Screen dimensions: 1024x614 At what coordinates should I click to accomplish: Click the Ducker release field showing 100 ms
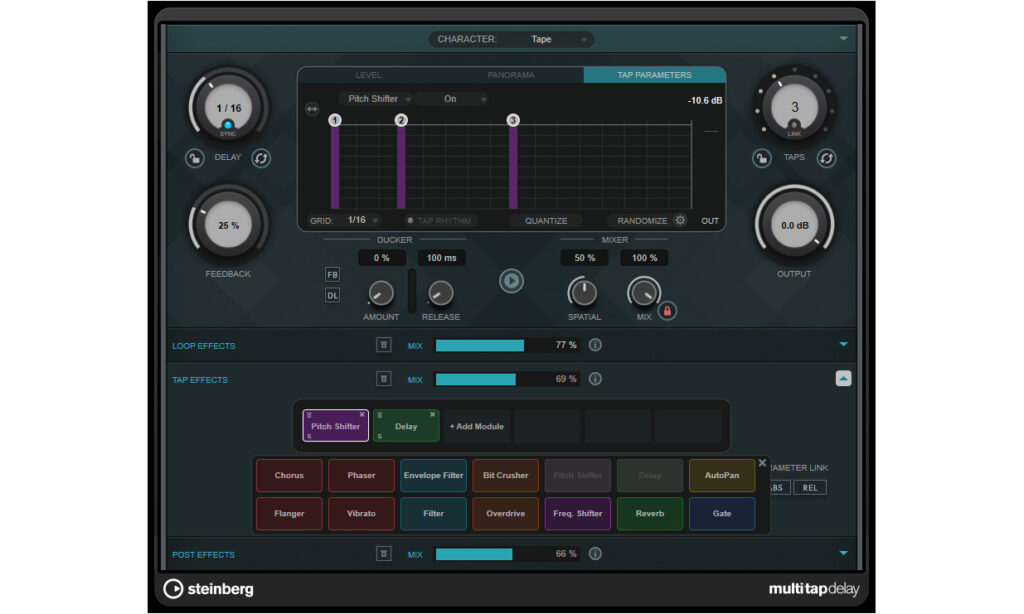[x=441, y=258]
